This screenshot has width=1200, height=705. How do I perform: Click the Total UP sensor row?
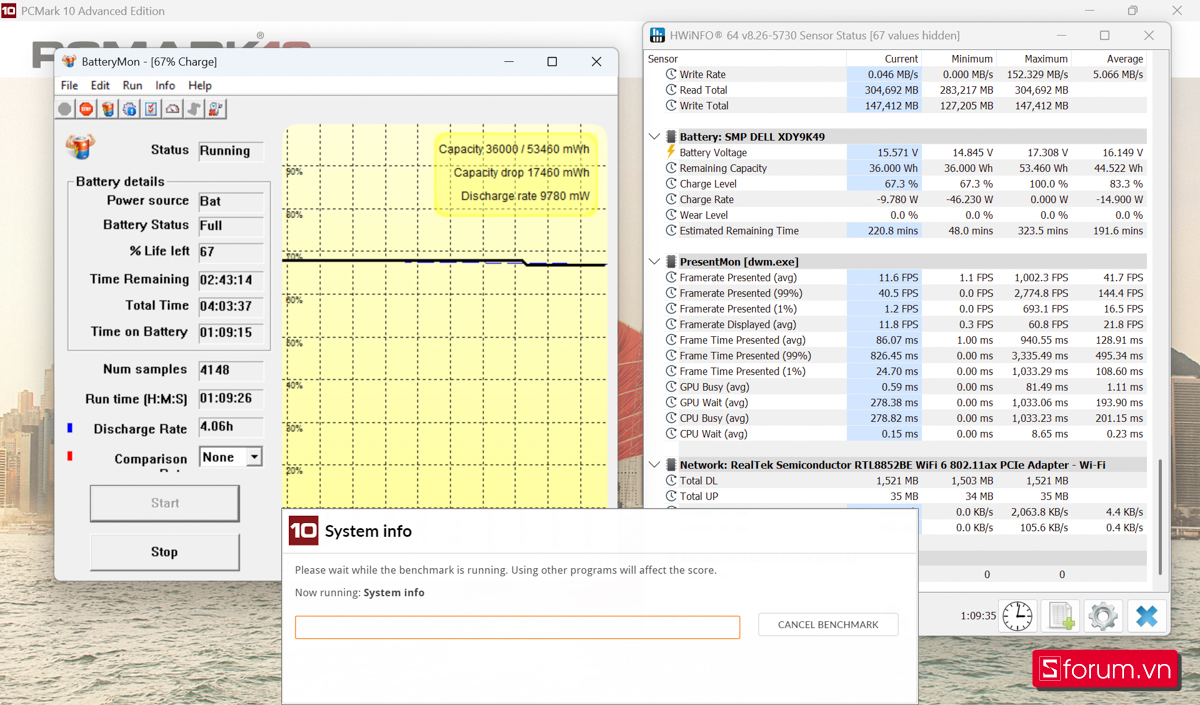tap(897, 496)
